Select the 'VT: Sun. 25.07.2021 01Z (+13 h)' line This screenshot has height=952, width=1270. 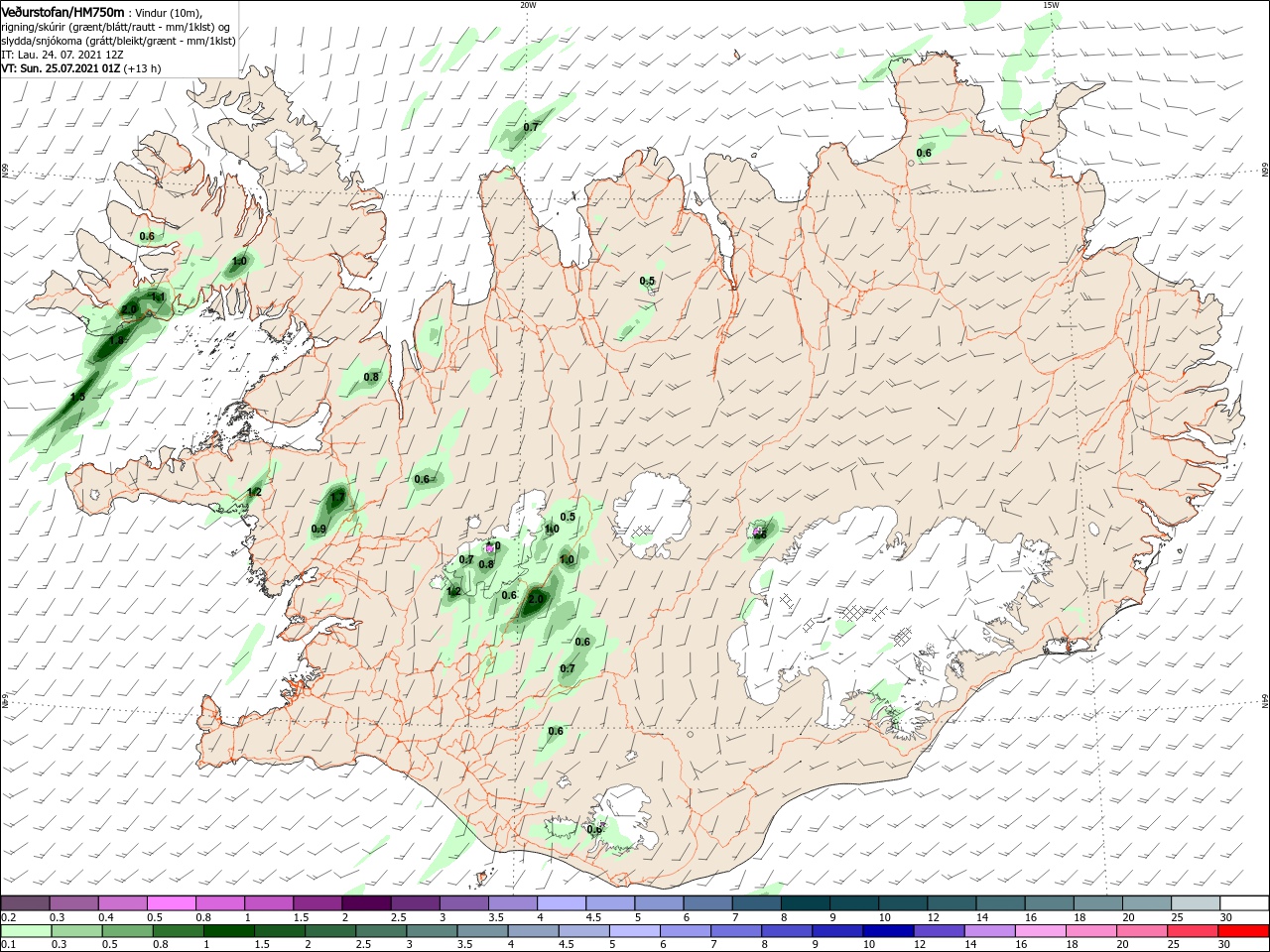tap(80, 68)
